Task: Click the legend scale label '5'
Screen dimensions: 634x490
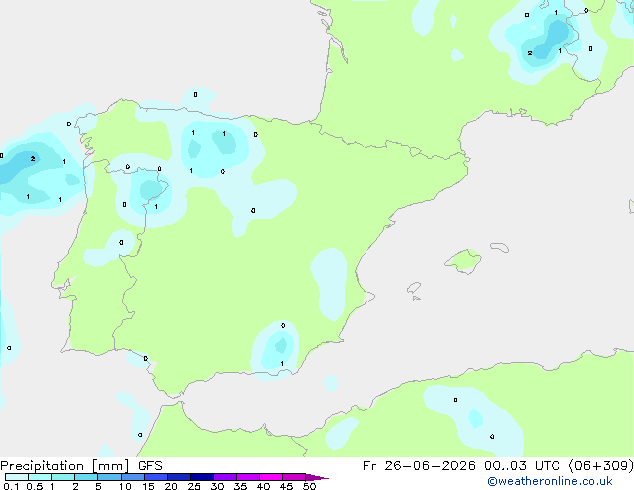Action: [98, 486]
